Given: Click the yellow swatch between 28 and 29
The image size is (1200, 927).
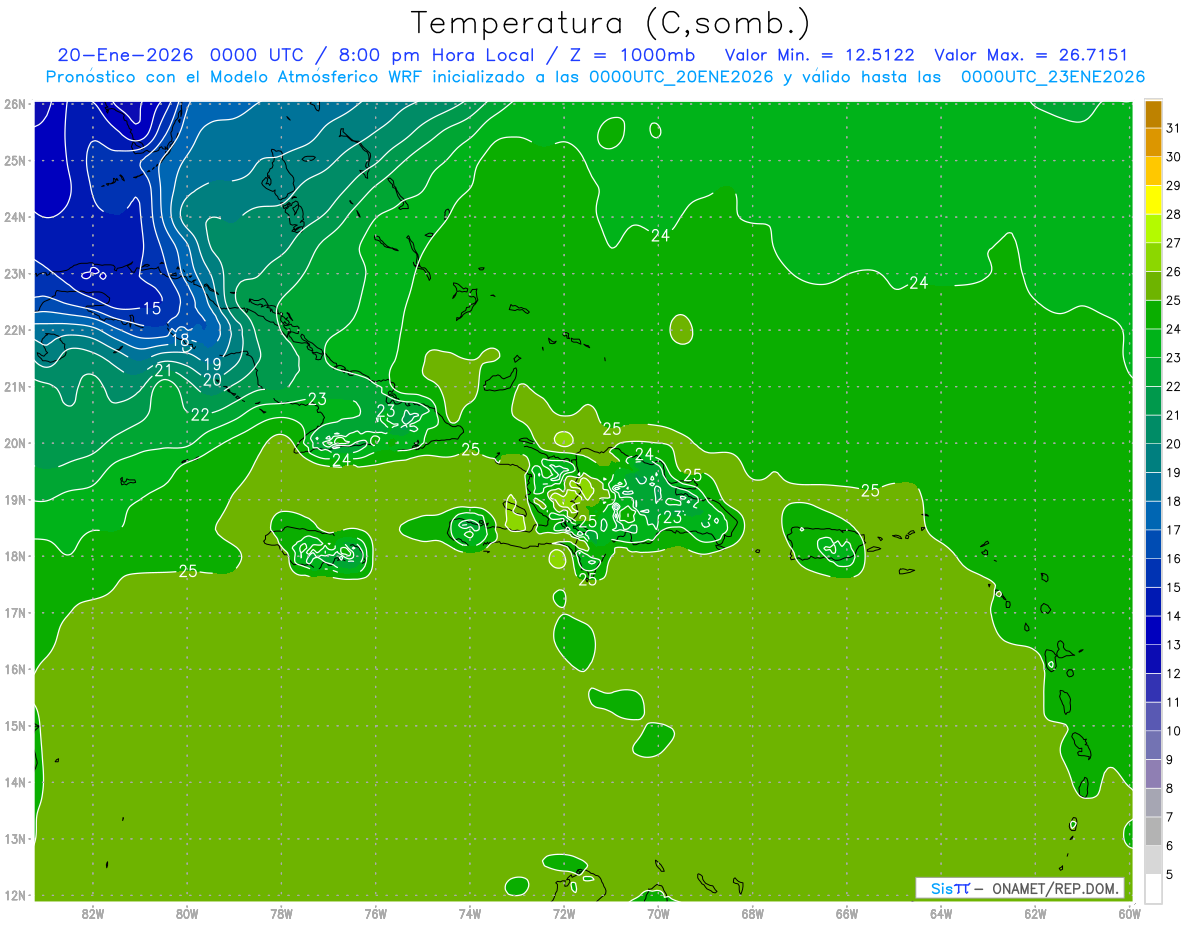Looking at the screenshot, I should click(1153, 200).
